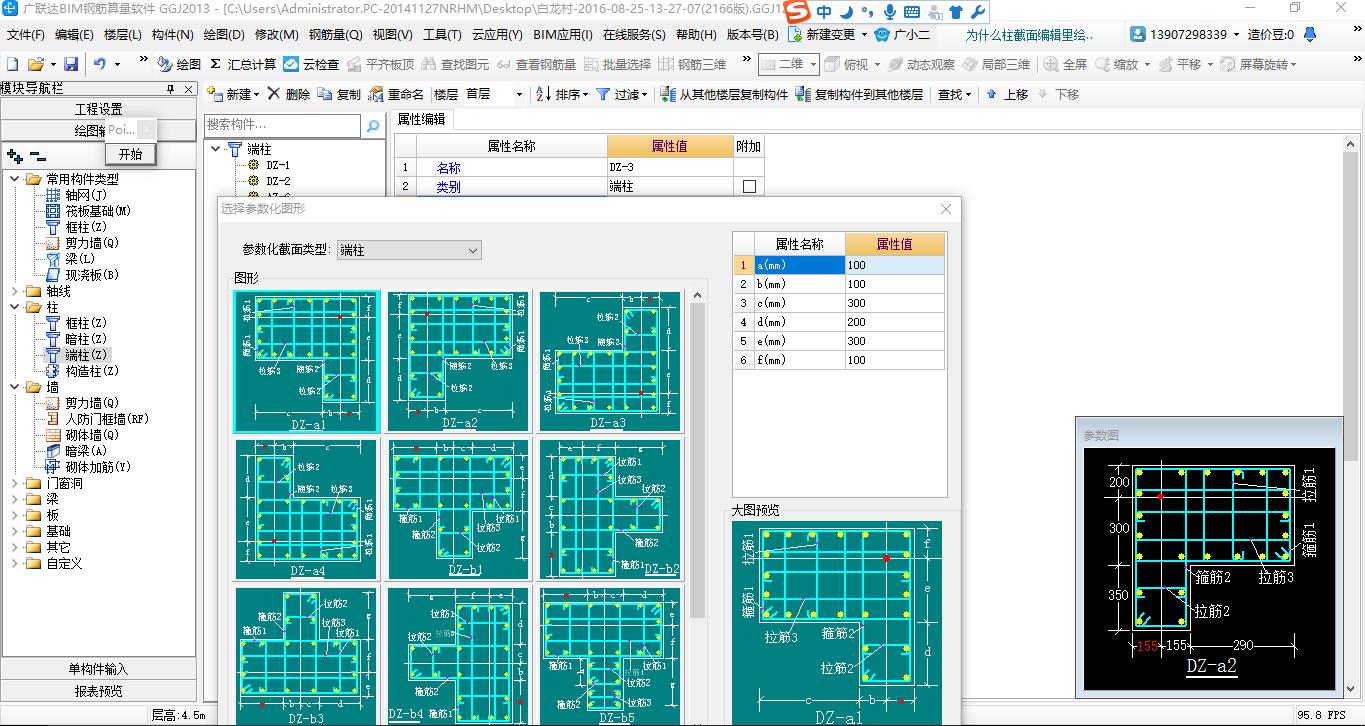Viewport: 1365px width, 726px height.
Task: Click the Sogou IME microphone icon
Action: (x=889, y=12)
